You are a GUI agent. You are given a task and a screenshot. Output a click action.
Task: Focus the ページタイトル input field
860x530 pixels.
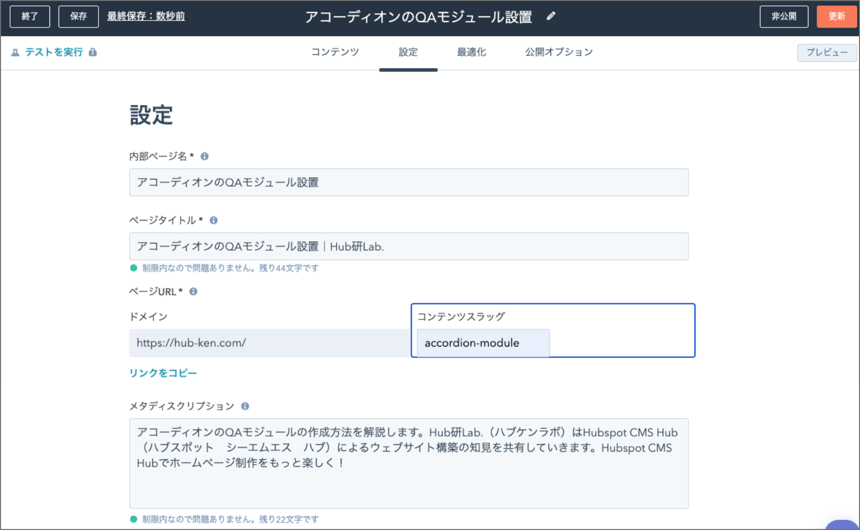pyautogui.click(x=409, y=246)
